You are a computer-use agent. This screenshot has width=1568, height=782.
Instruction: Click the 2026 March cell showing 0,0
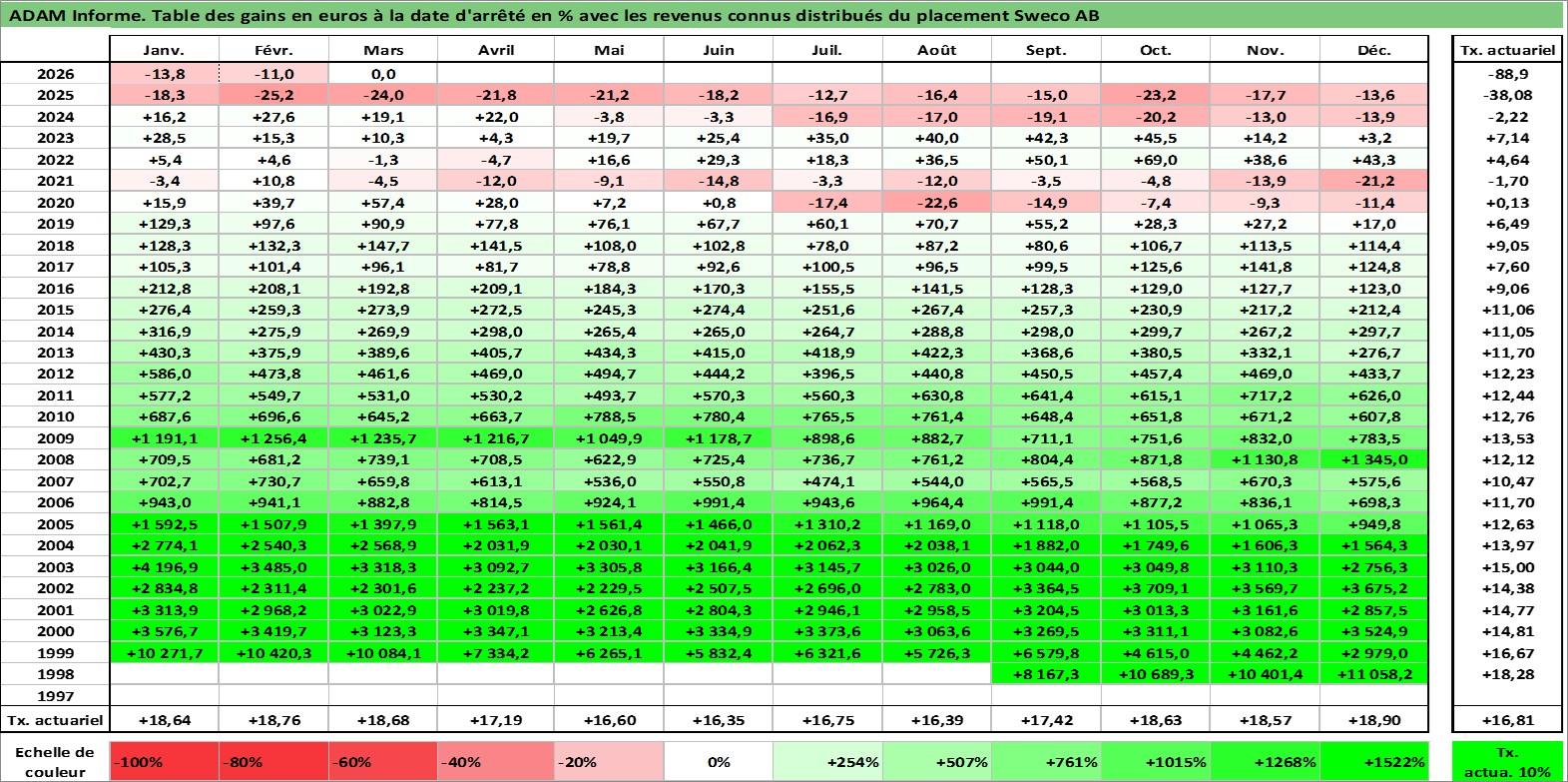[x=383, y=74]
